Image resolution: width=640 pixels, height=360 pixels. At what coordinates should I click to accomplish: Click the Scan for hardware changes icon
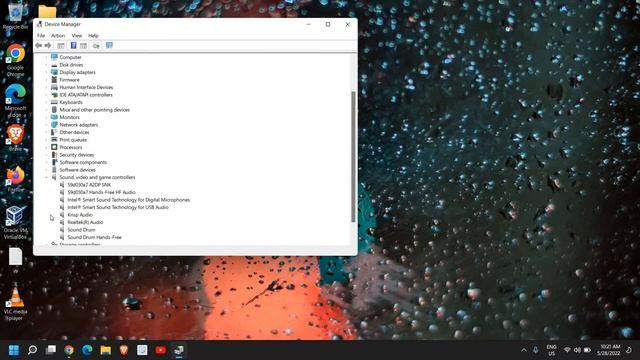(96, 45)
